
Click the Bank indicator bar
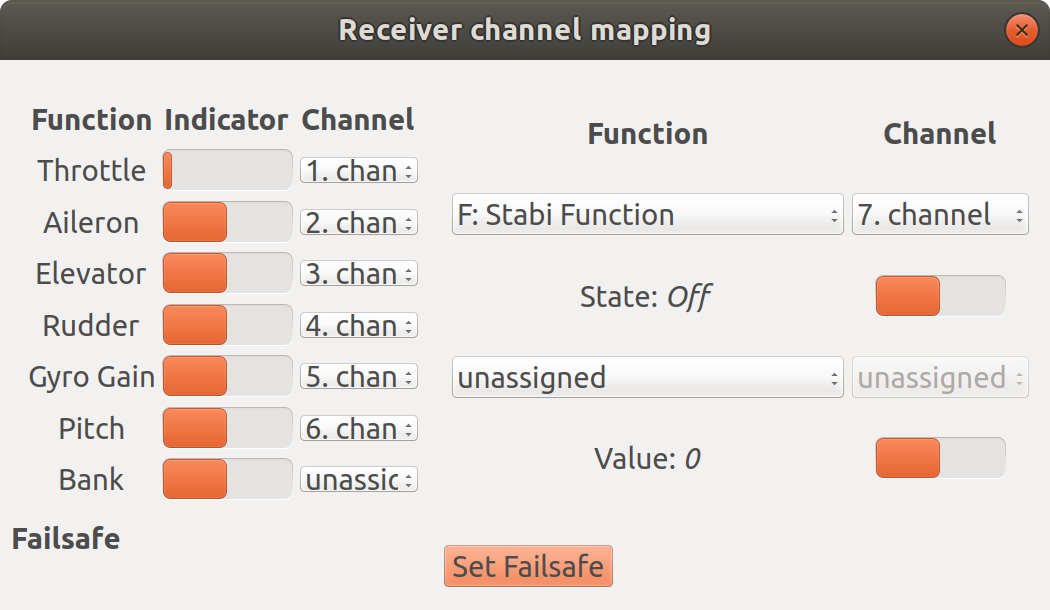(x=227, y=480)
